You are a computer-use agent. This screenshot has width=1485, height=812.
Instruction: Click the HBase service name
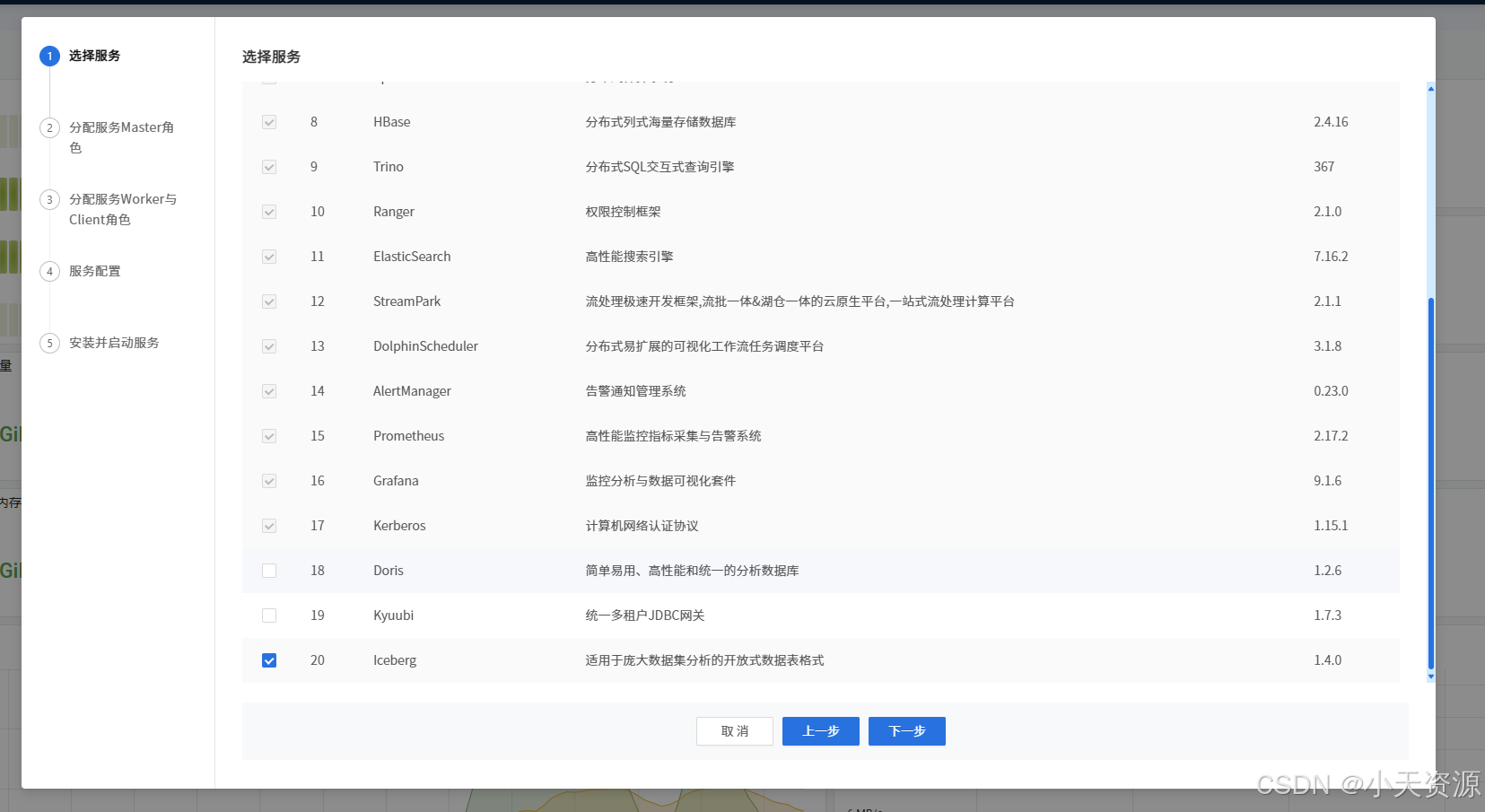coord(392,122)
